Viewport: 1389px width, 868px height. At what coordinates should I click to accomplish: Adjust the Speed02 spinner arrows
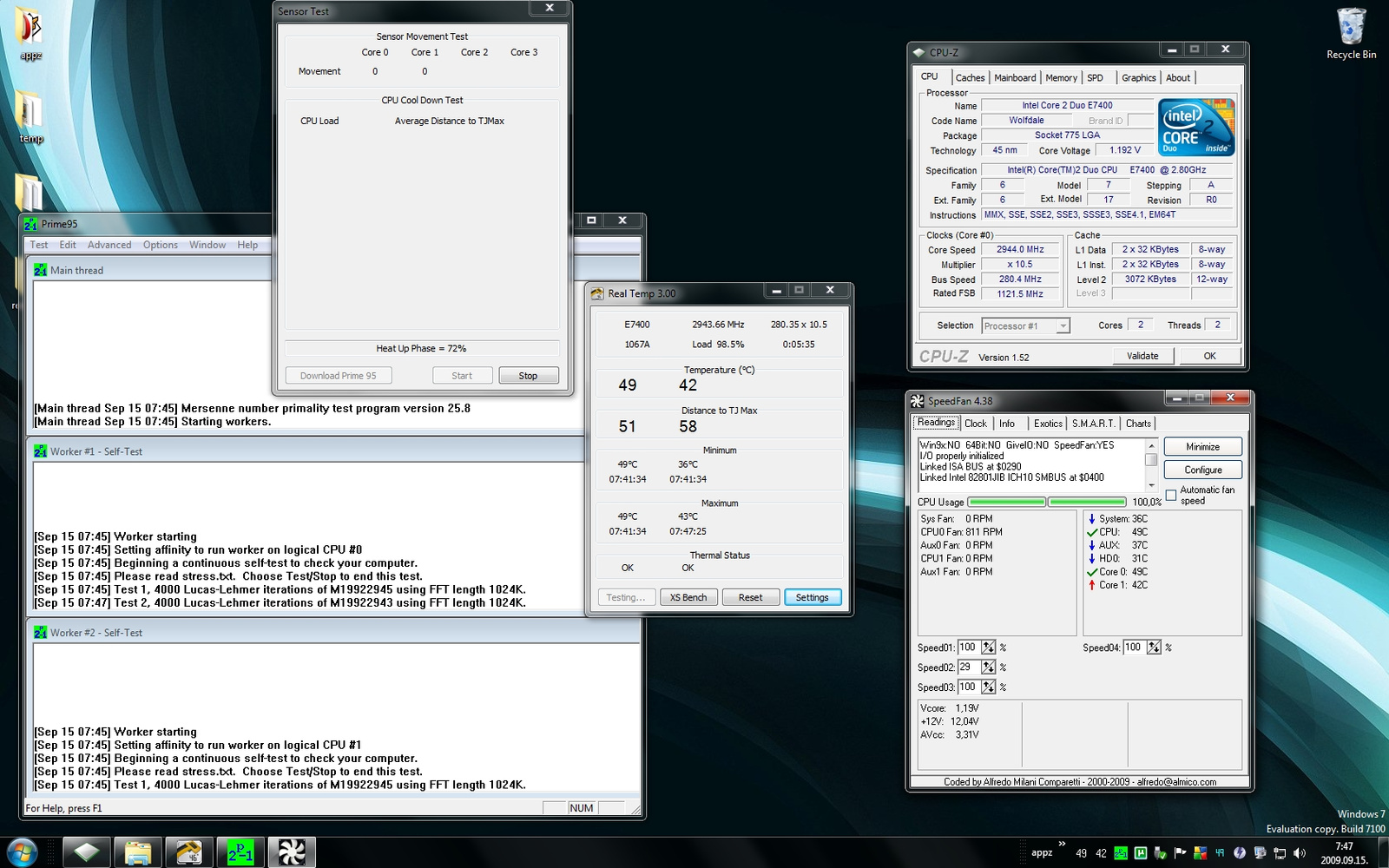tap(989, 667)
